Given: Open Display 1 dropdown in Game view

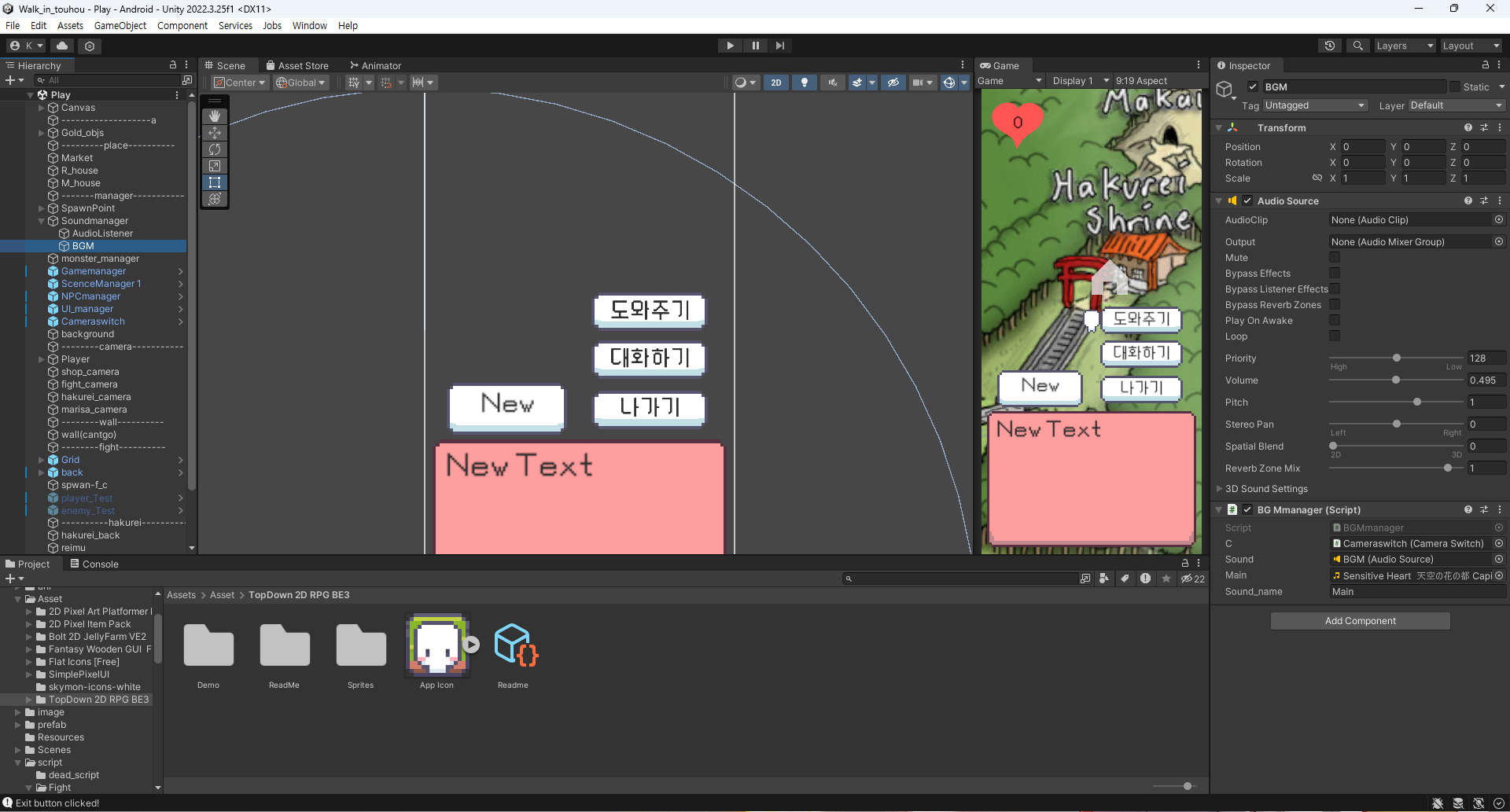Looking at the screenshot, I should pyautogui.click(x=1081, y=81).
